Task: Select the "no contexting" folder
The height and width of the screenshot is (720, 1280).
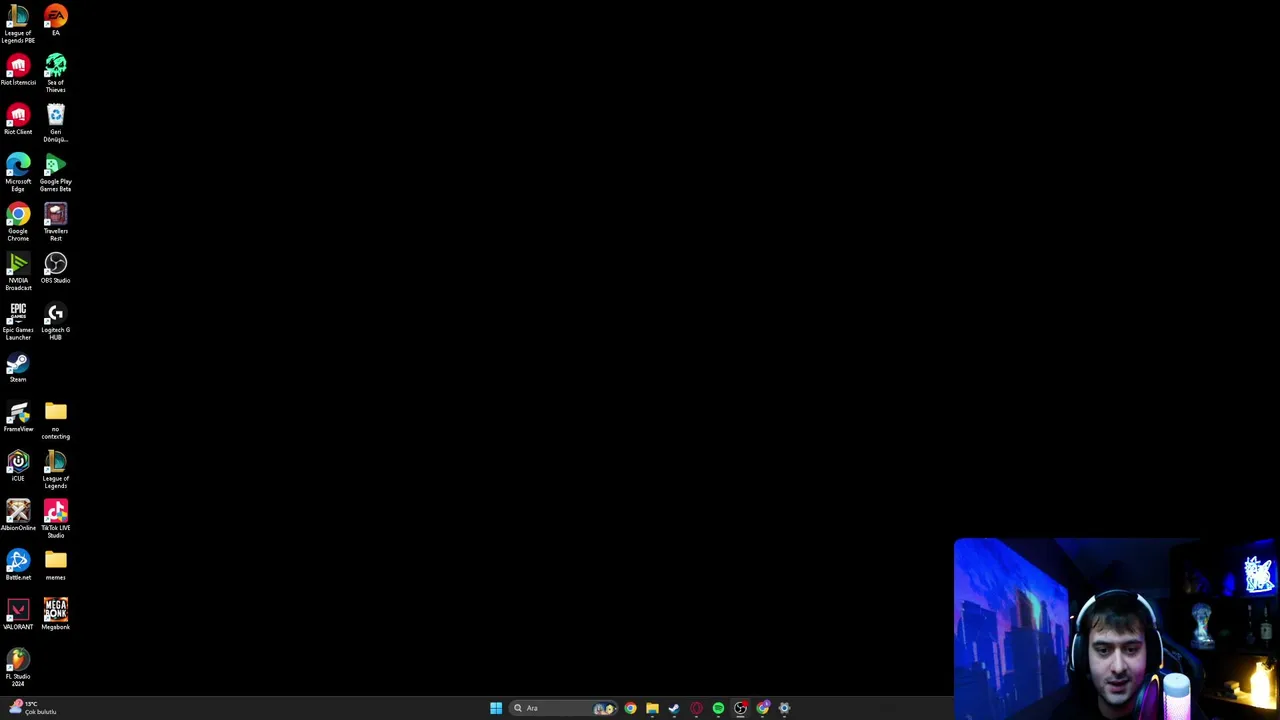Action: tap(56, 420)
